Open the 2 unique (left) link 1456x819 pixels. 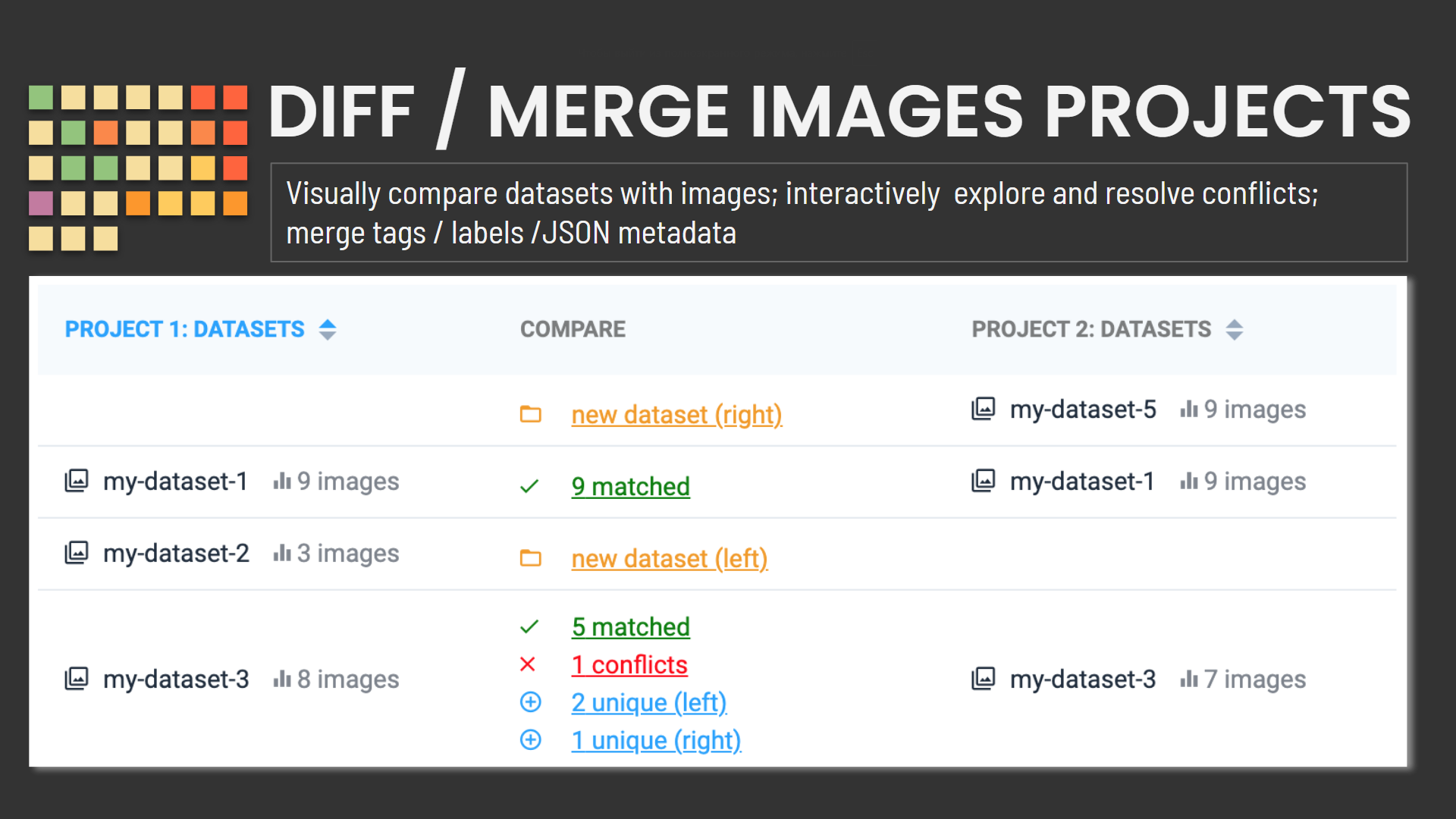coord(649,702)
